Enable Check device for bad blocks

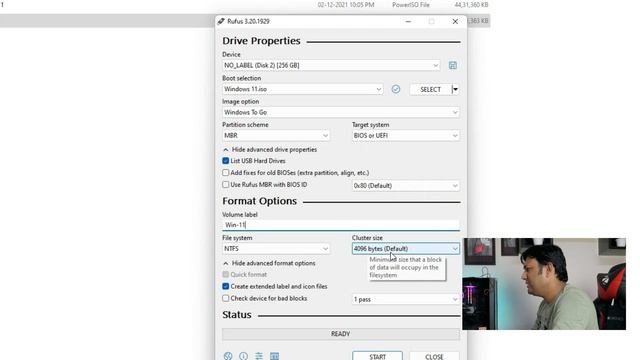(226, 298)
